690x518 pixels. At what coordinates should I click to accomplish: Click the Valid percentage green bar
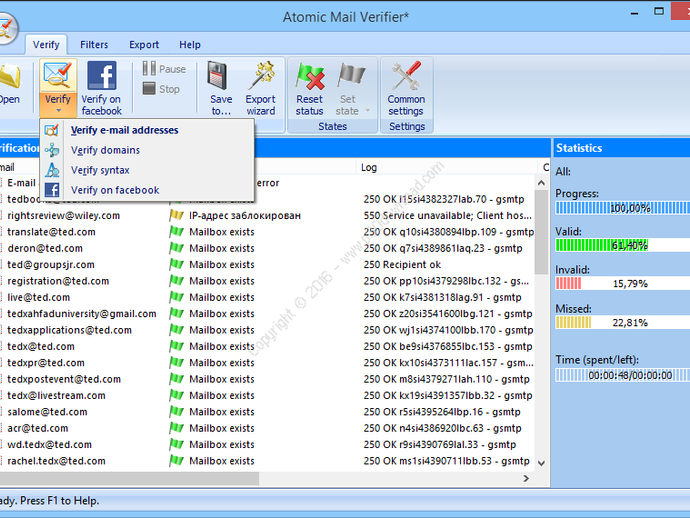[x=622, y=245]
